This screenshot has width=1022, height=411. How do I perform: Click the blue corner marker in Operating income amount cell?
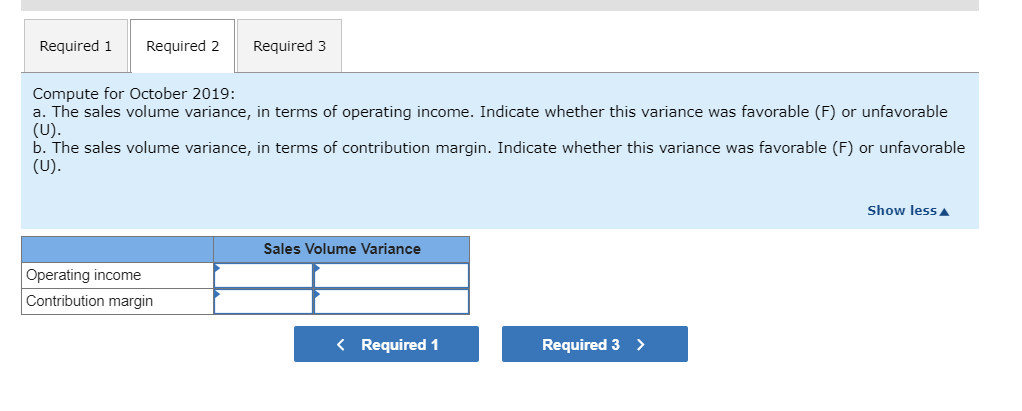click(218, 267)
